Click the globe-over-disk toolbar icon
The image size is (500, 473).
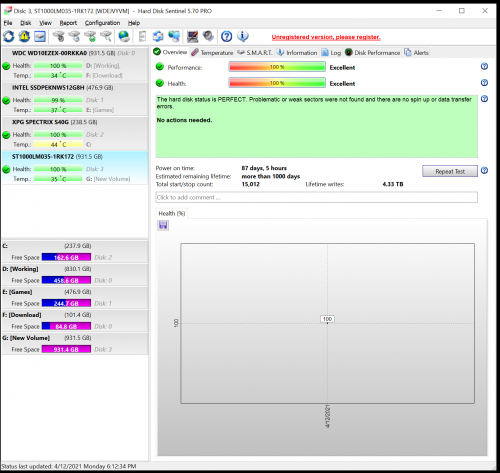click(x=124, y=36)
